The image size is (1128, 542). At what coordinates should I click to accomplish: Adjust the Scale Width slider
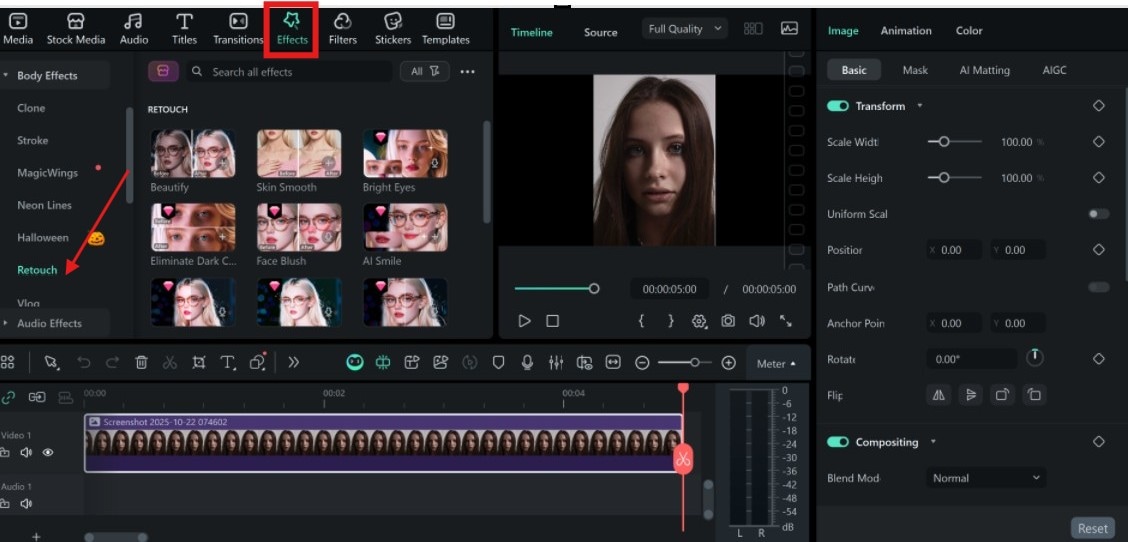[x=954, y=142]
